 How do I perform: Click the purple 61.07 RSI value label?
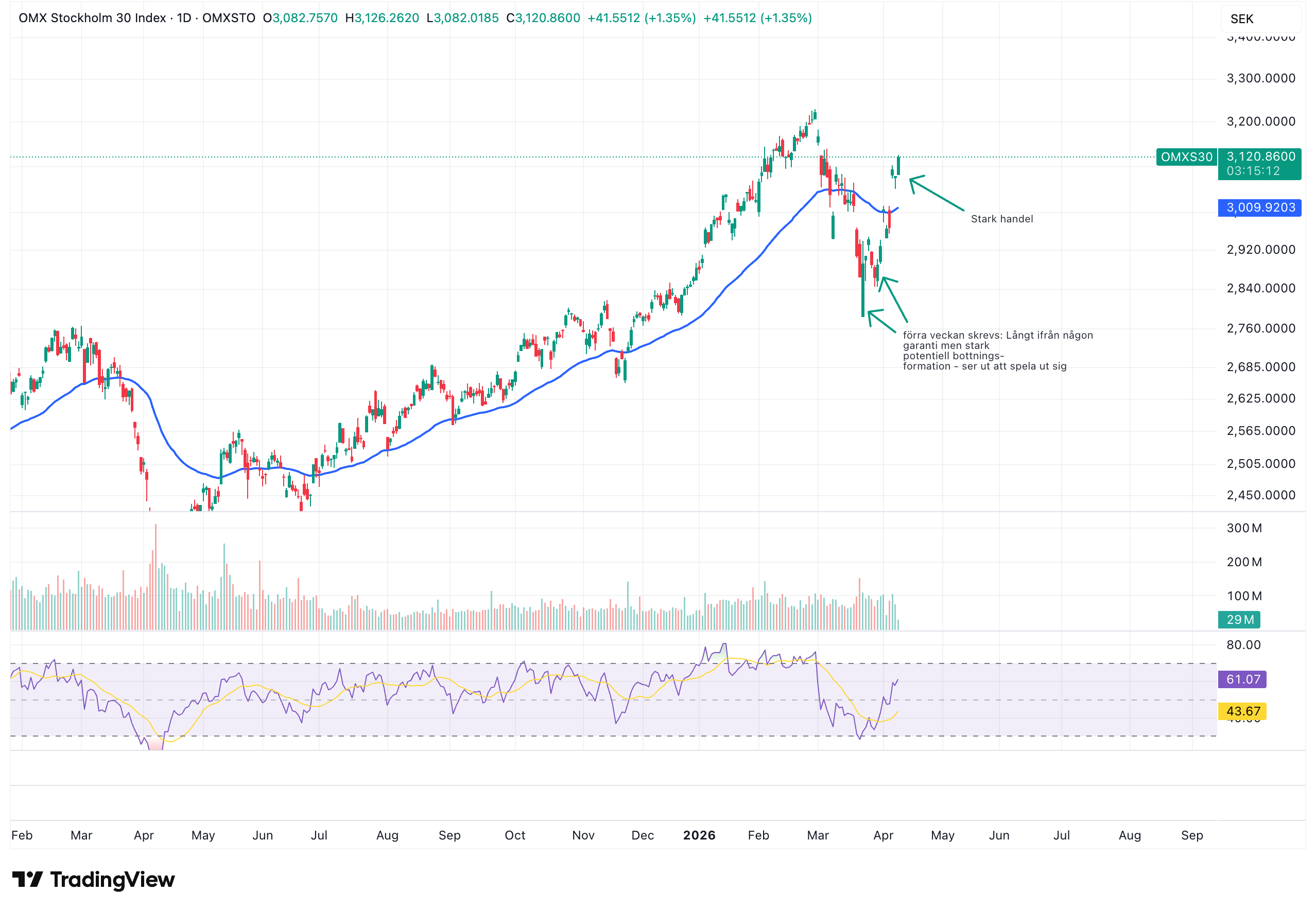tap(1241, 679)
